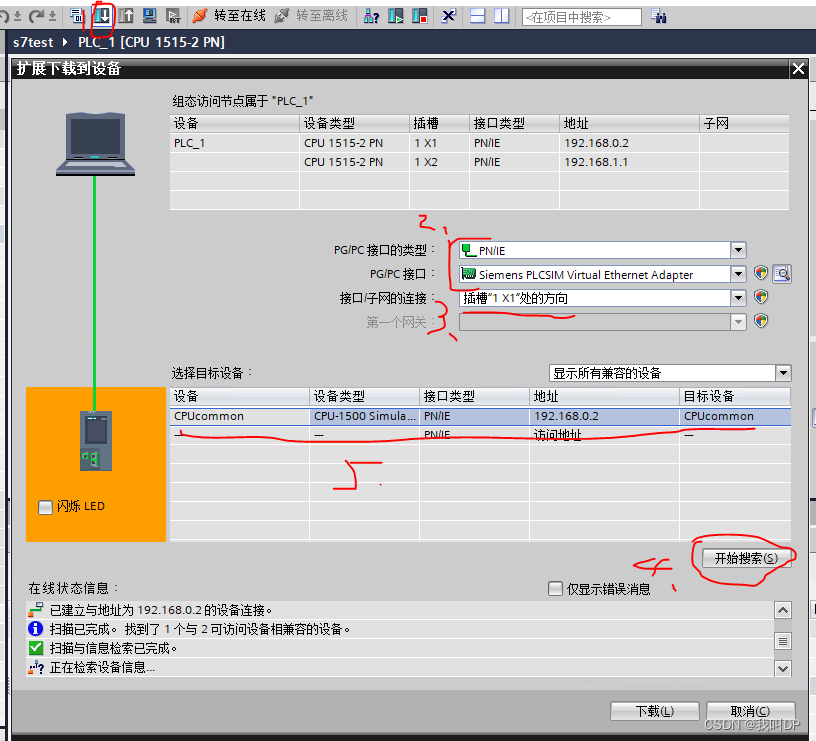
Task: Click the status list scrollbar thumb
Action: point(783,641)
